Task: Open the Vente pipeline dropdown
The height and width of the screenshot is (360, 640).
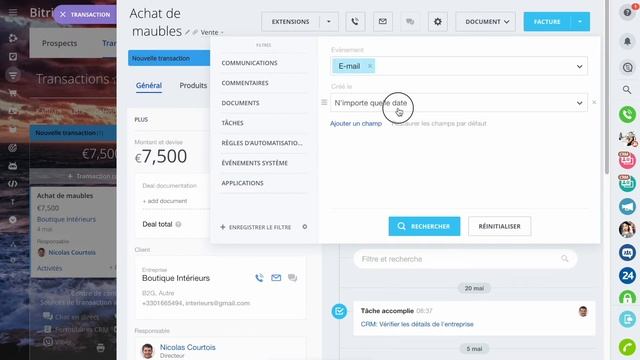Action: pyautogui.click(x=212, y=32)
